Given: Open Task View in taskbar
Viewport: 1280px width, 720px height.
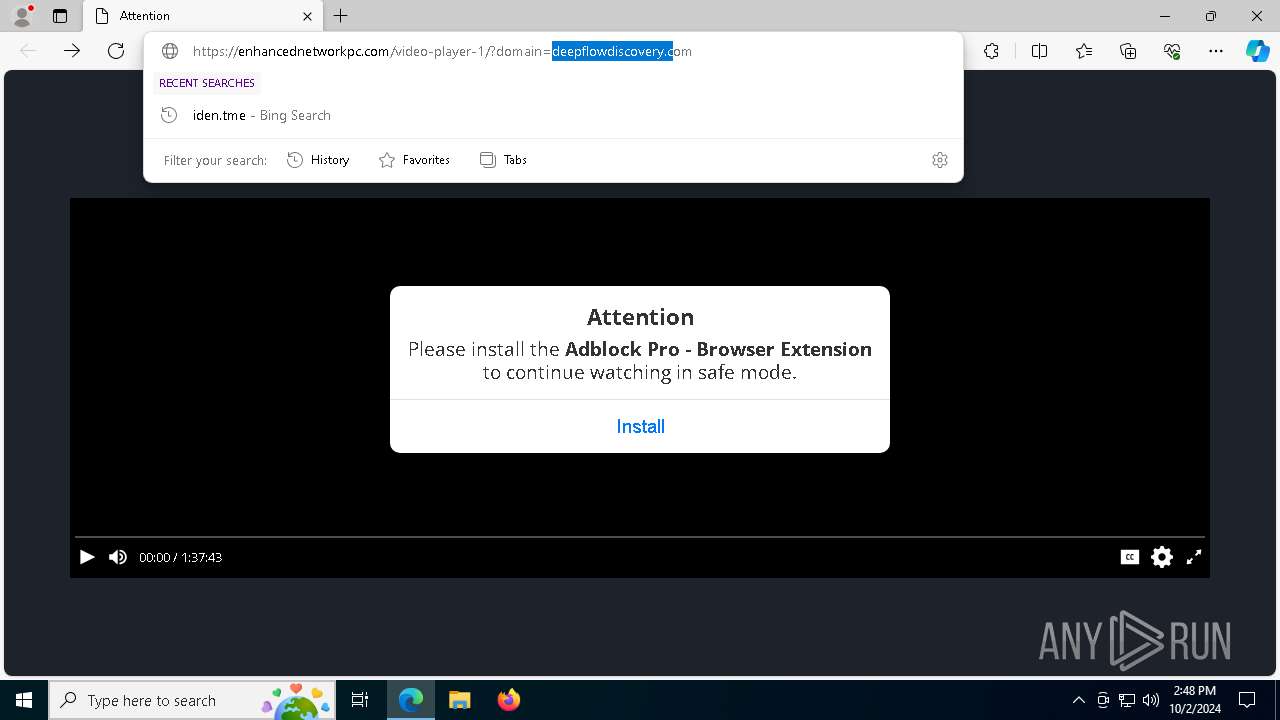Looking at the screenshot, I should pyautogui.click(x=360, y=700).
